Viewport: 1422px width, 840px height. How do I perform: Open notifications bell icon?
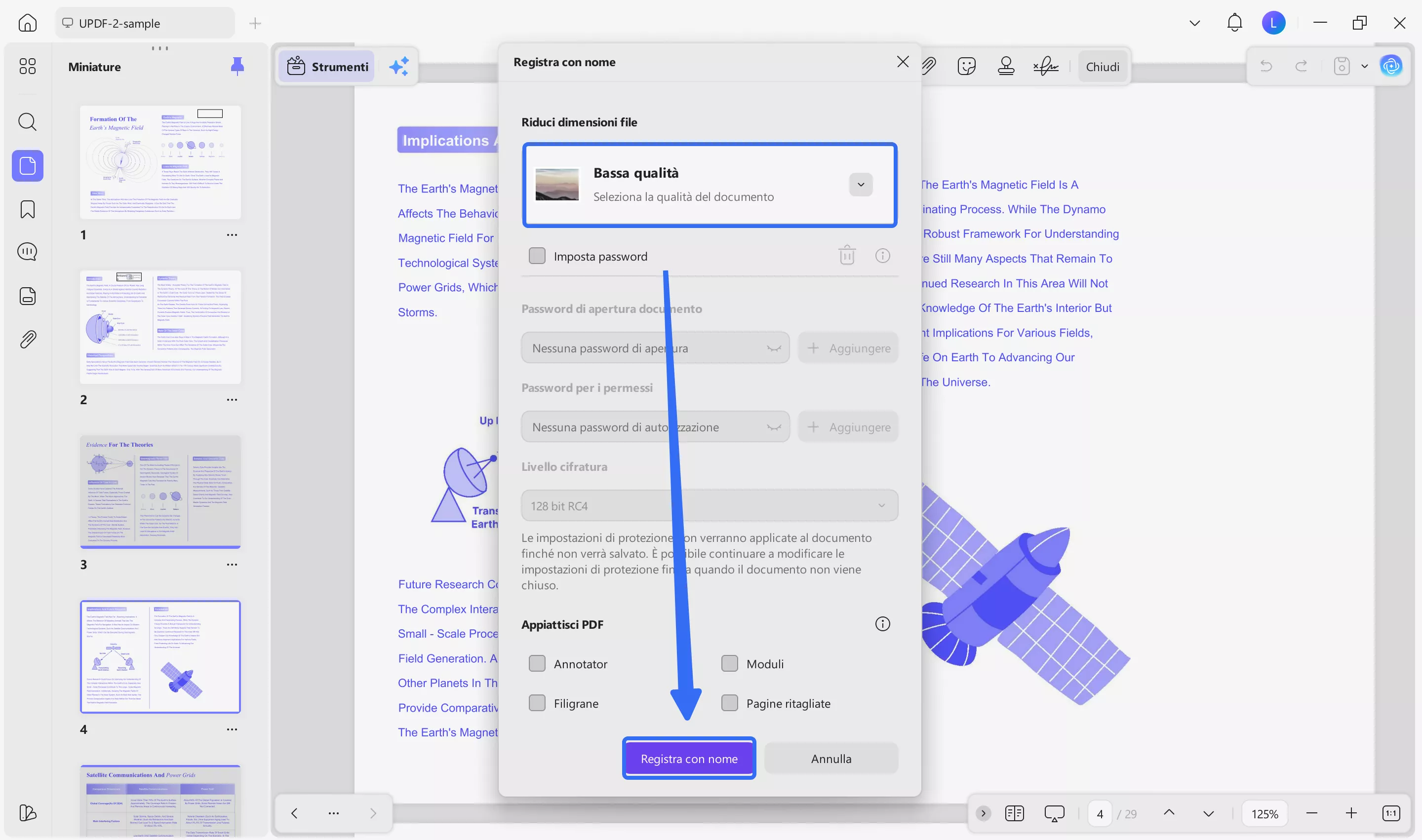pyautogui.click(x=1234, y=23)
